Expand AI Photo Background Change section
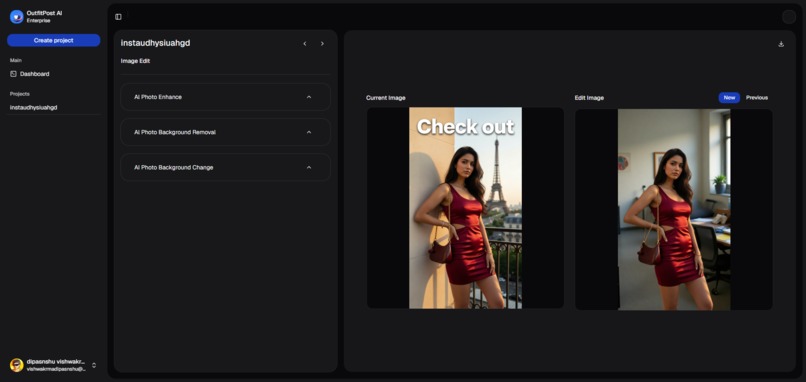Viewport: 806px width, 382px height. click(226, 168)
